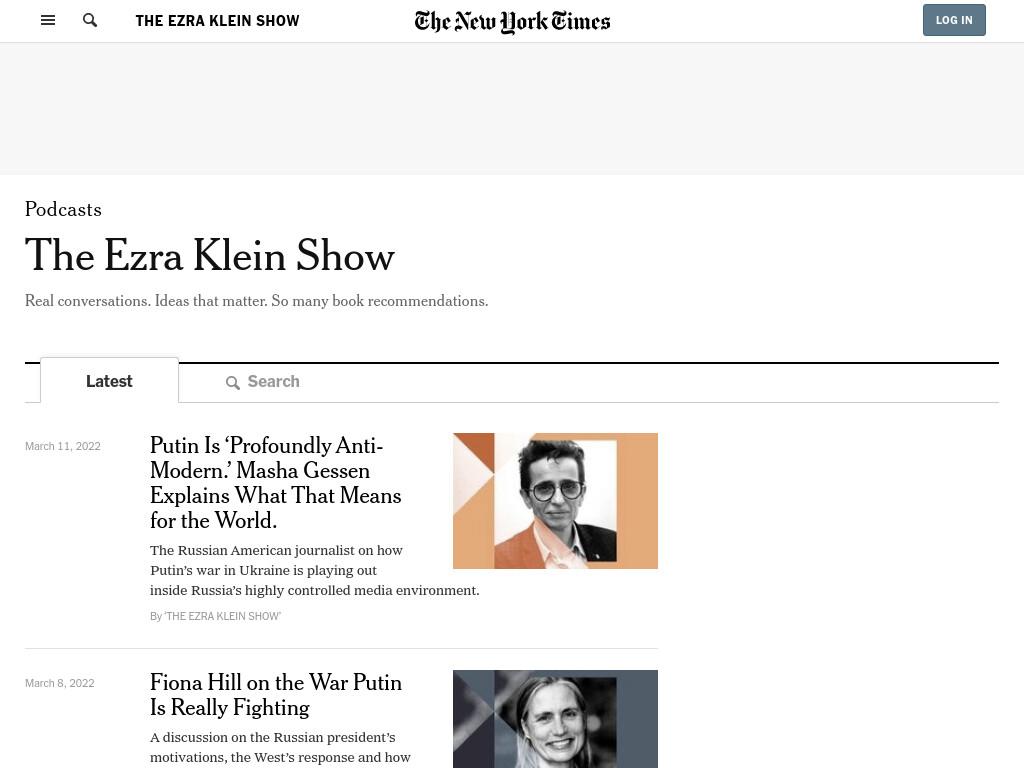
Task: Select the Search tab field
Action: [588, 382]
